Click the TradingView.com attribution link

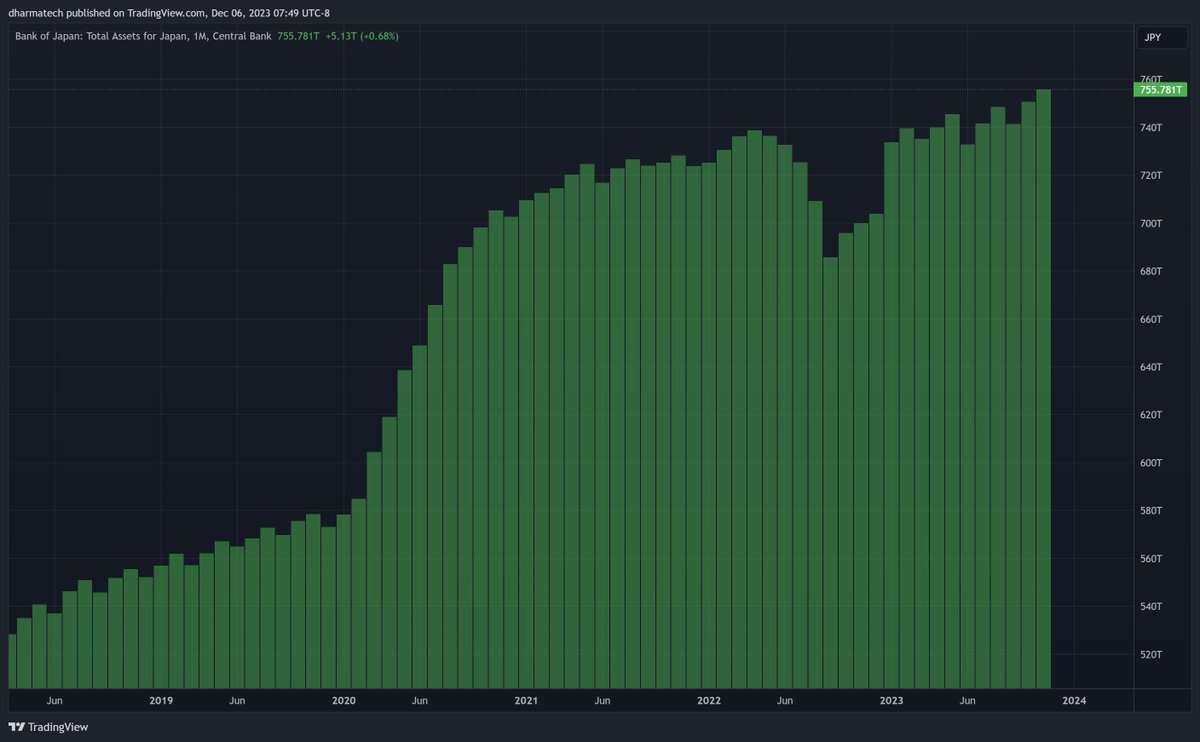(166, 13)
